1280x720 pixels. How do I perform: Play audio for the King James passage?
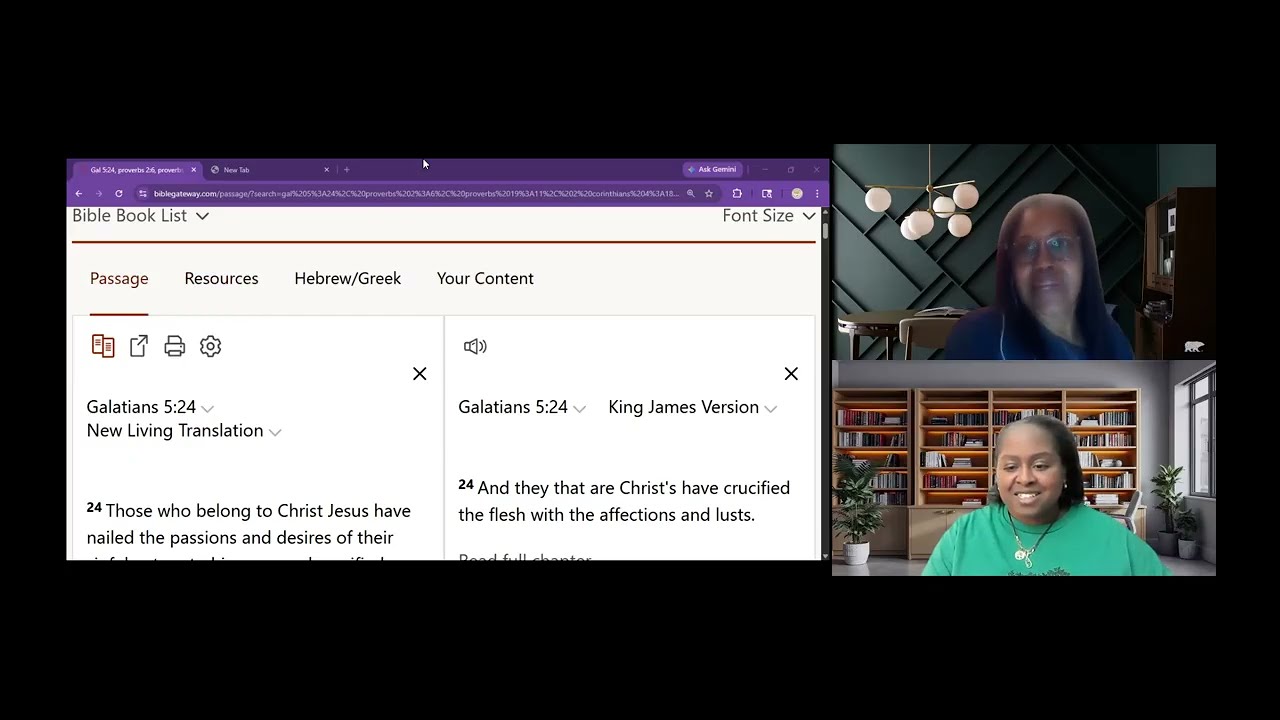click(x=475, y=346)
